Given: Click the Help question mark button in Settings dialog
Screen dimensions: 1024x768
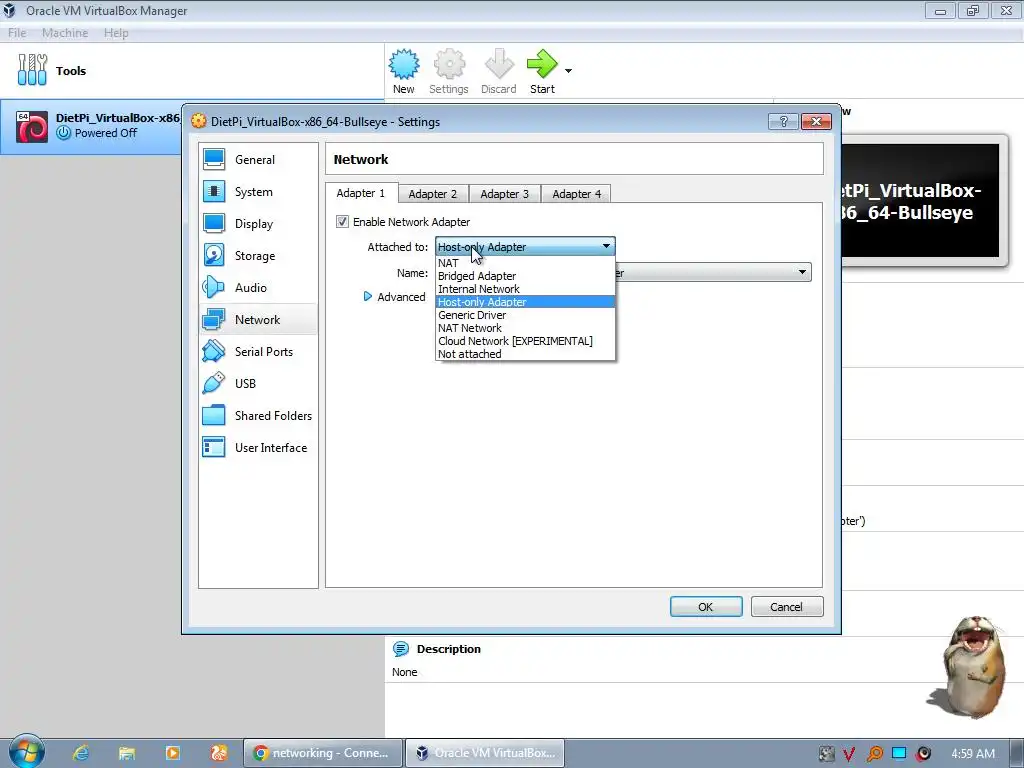Looking at the screenshot, I should pyautogui.click(x=783, y=121).
